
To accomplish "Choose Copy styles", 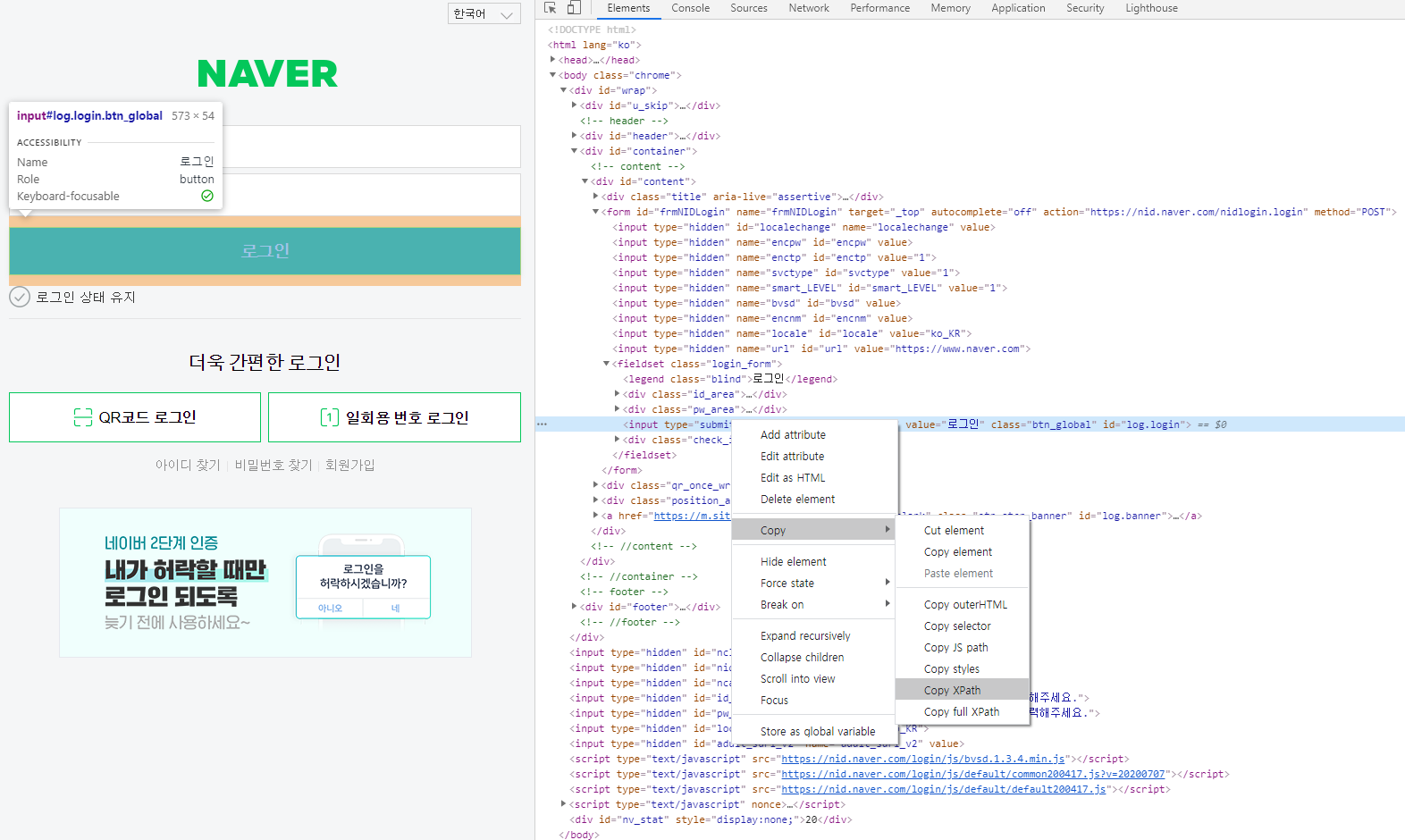I will 963,669.
